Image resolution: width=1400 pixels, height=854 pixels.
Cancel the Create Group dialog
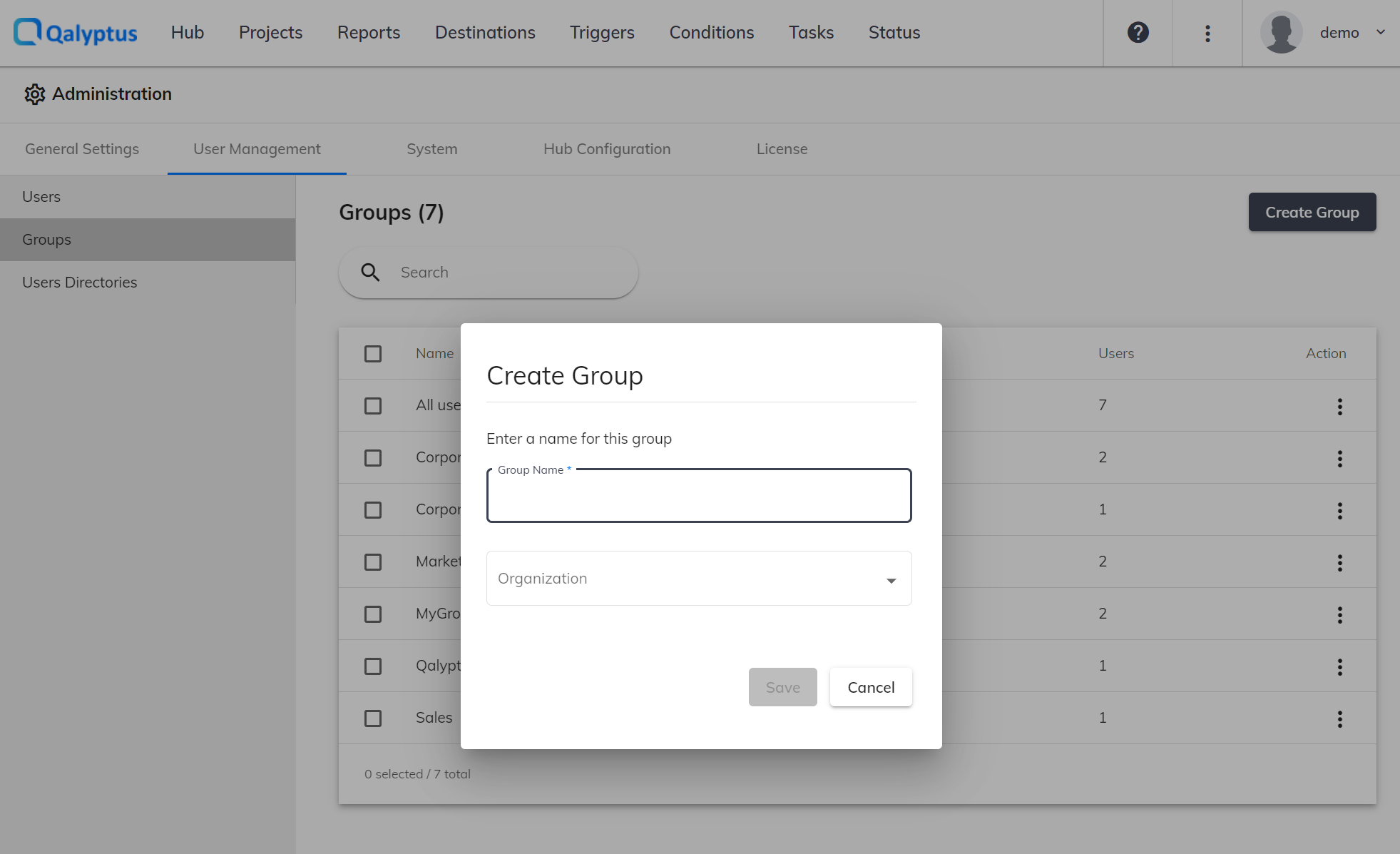[870, 686]
